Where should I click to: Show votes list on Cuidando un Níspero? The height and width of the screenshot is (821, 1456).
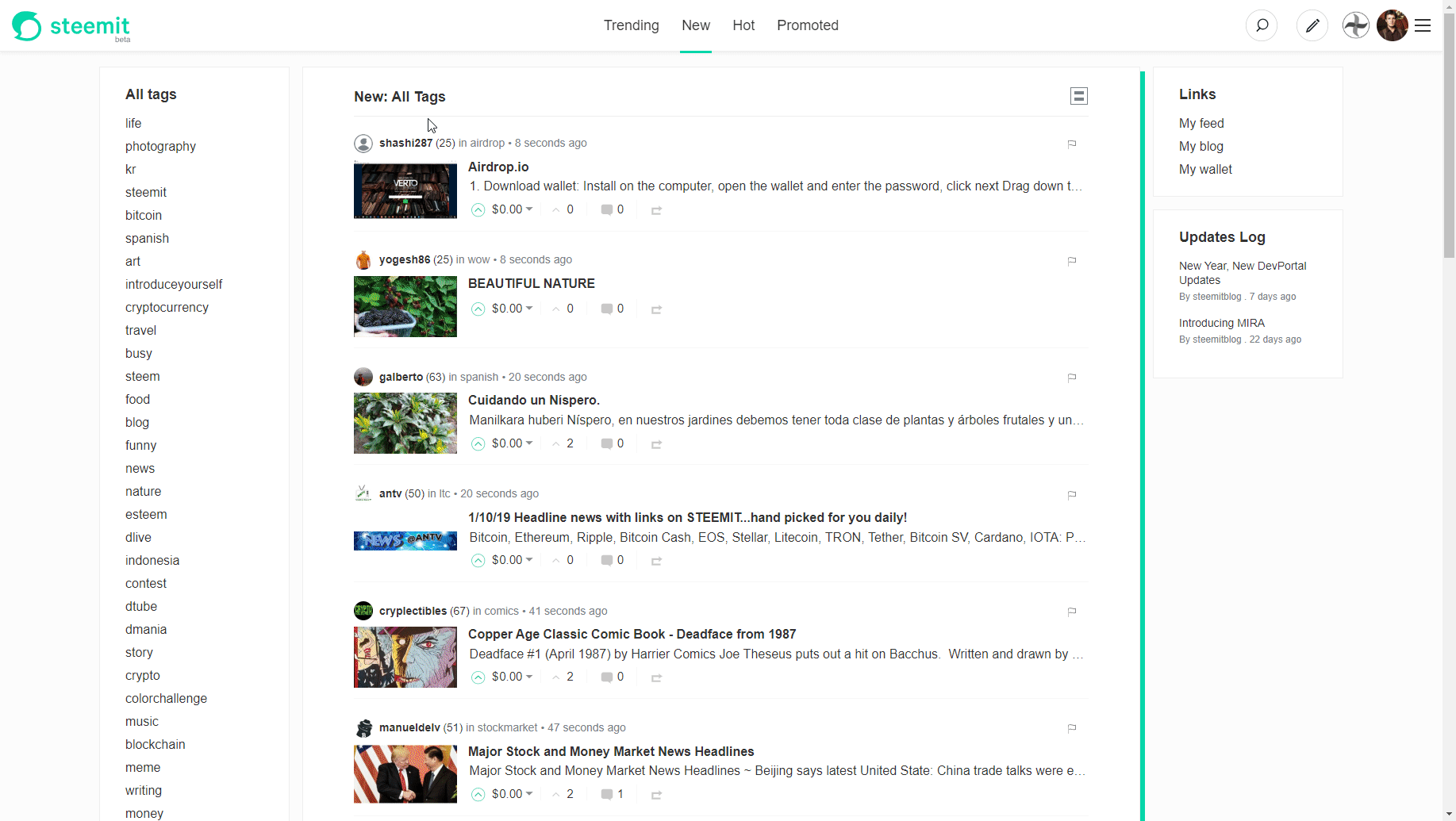point(563,443)
